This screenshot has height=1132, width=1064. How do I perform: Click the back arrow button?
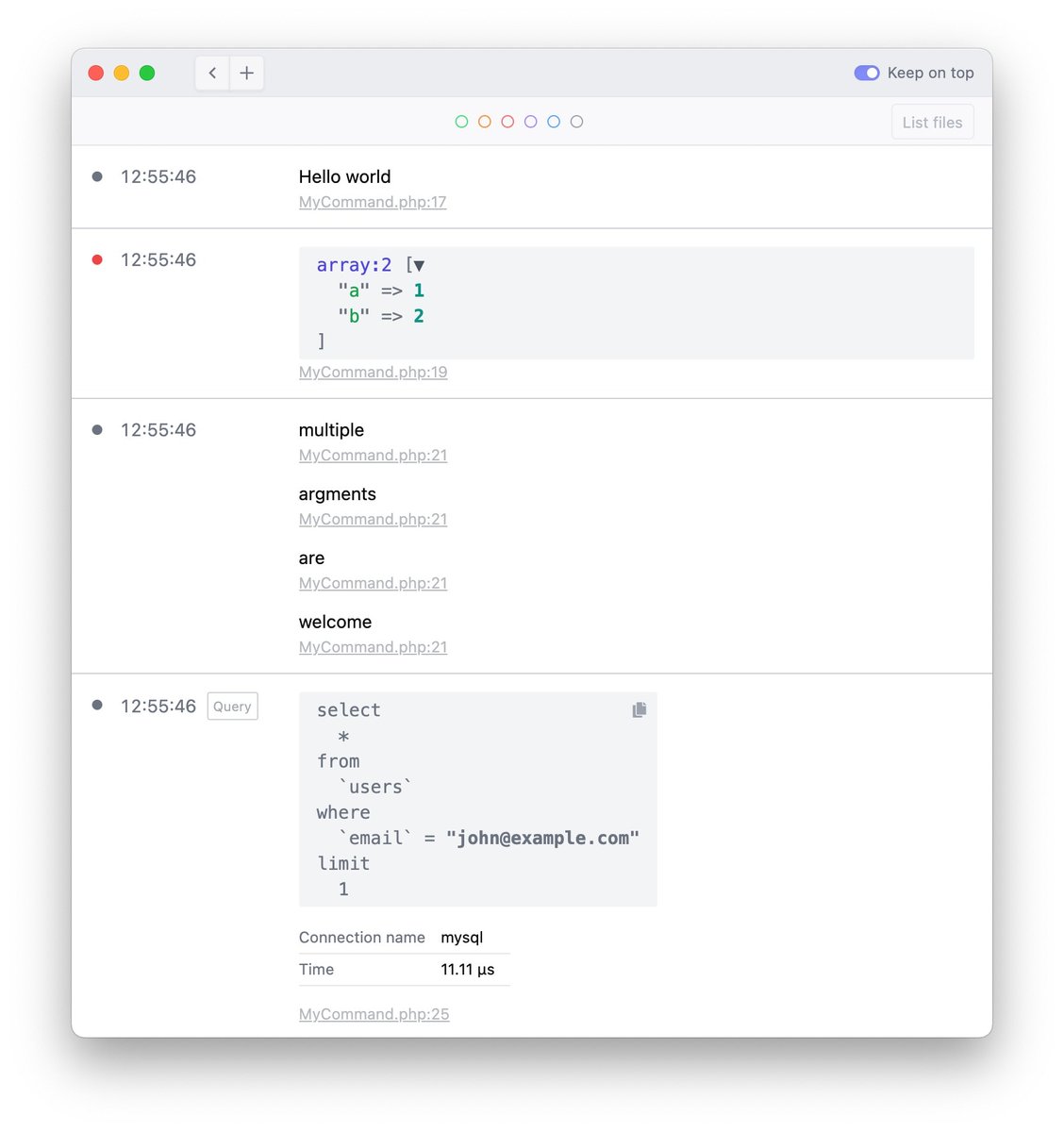click(x=212, y=73)
